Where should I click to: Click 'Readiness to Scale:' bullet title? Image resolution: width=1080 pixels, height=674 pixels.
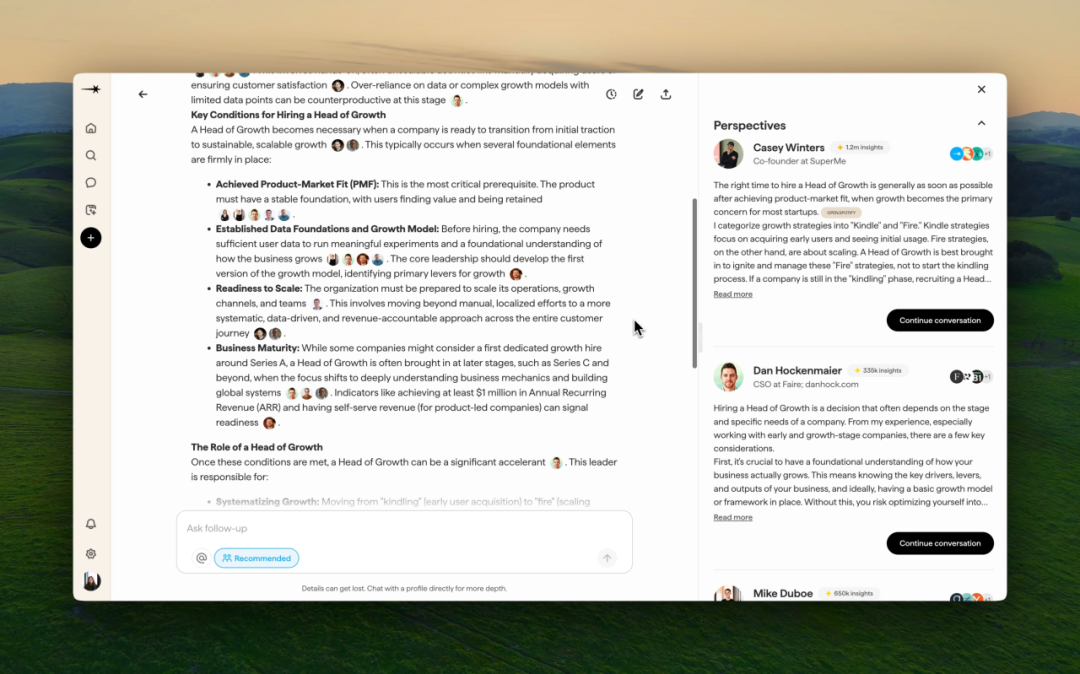[x=259, y=288]
